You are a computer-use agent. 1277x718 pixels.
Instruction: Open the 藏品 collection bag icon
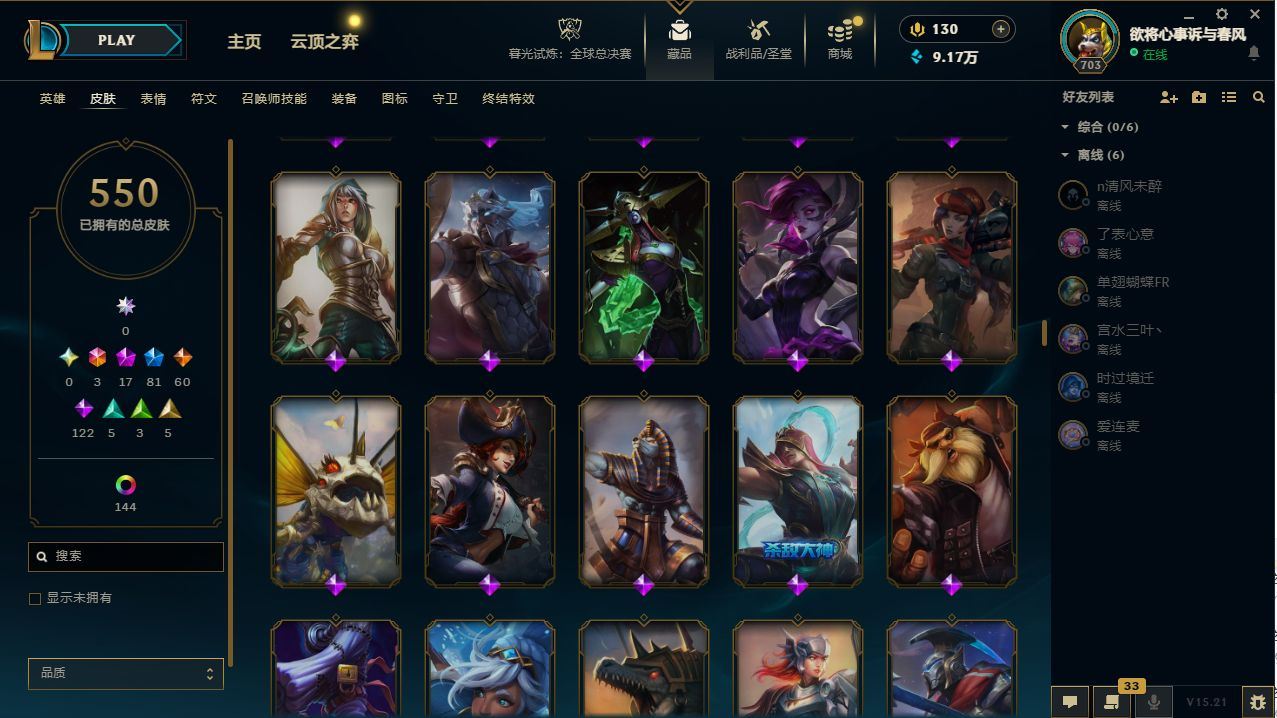680,30
